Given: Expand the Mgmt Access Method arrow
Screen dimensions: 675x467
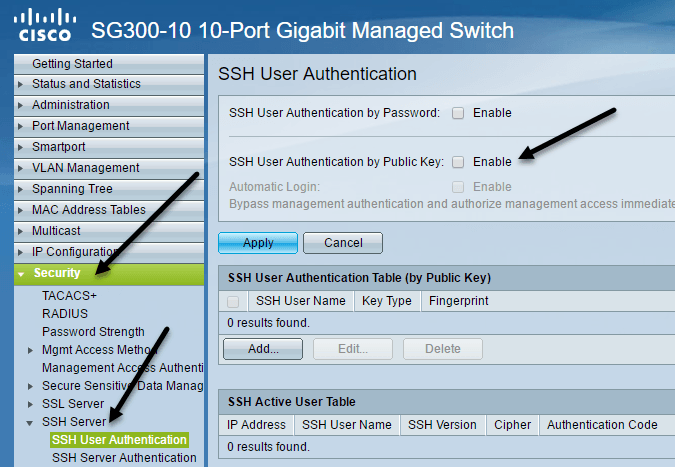Looking at the screenshot, I should pos(30,350).
